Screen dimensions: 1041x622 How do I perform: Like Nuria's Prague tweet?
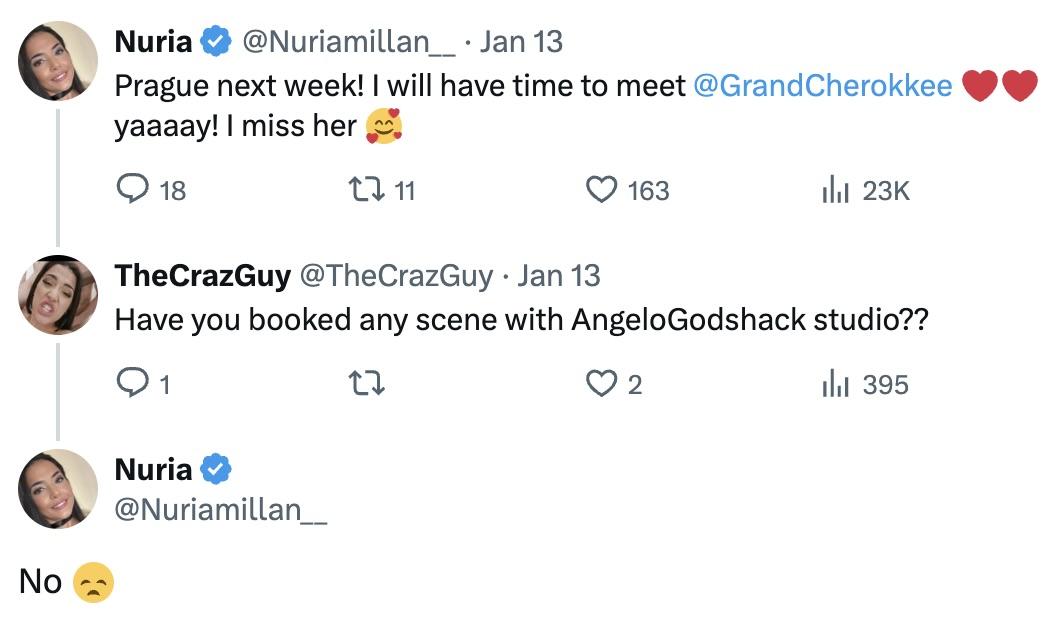click(601, 190)
